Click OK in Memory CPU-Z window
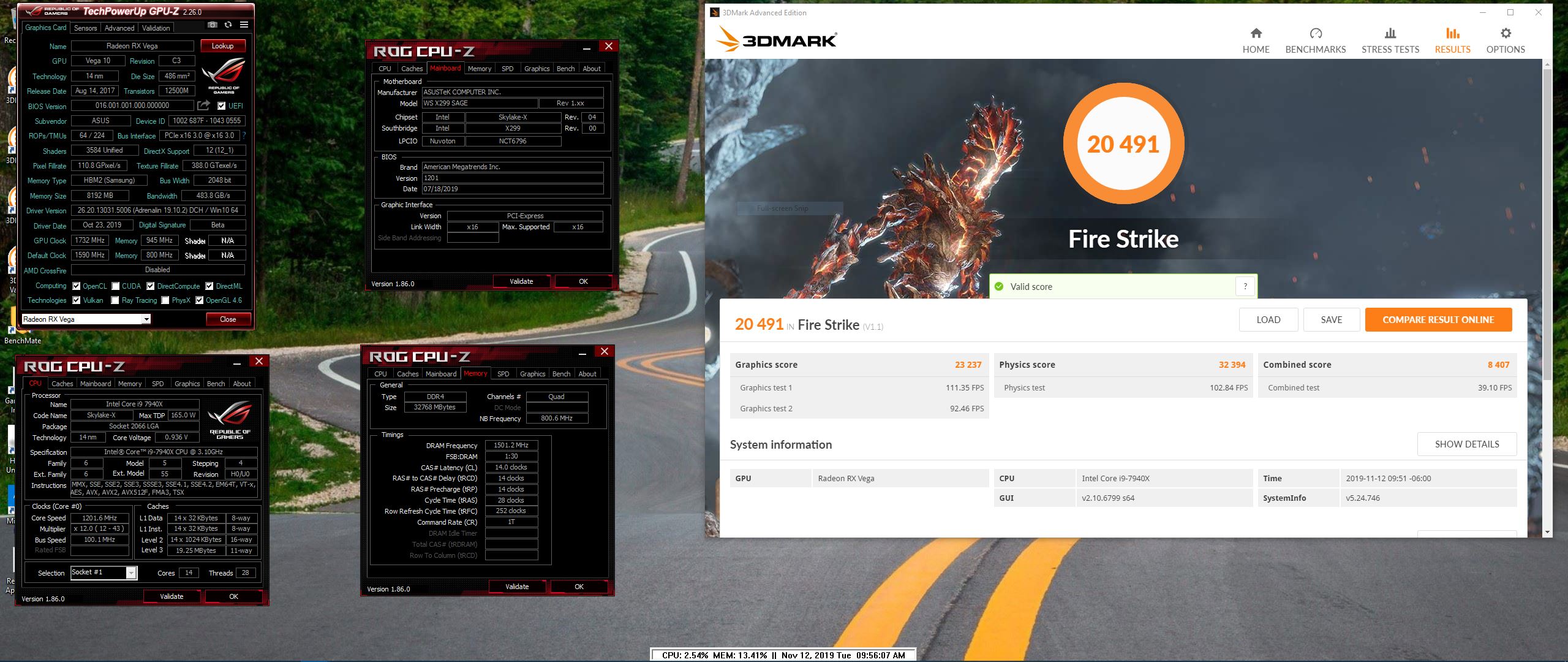The image size is (1568, 662). tap(579, 587)
